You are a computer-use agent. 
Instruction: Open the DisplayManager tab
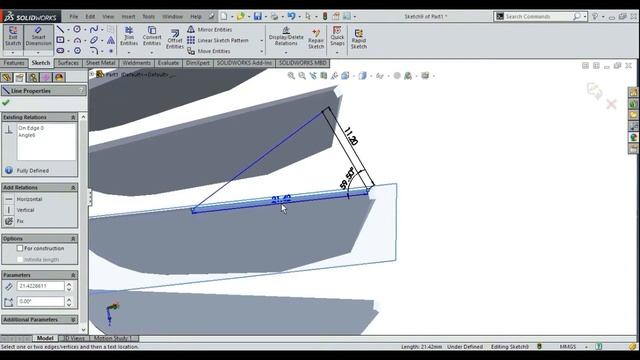[x=59, y=77]
